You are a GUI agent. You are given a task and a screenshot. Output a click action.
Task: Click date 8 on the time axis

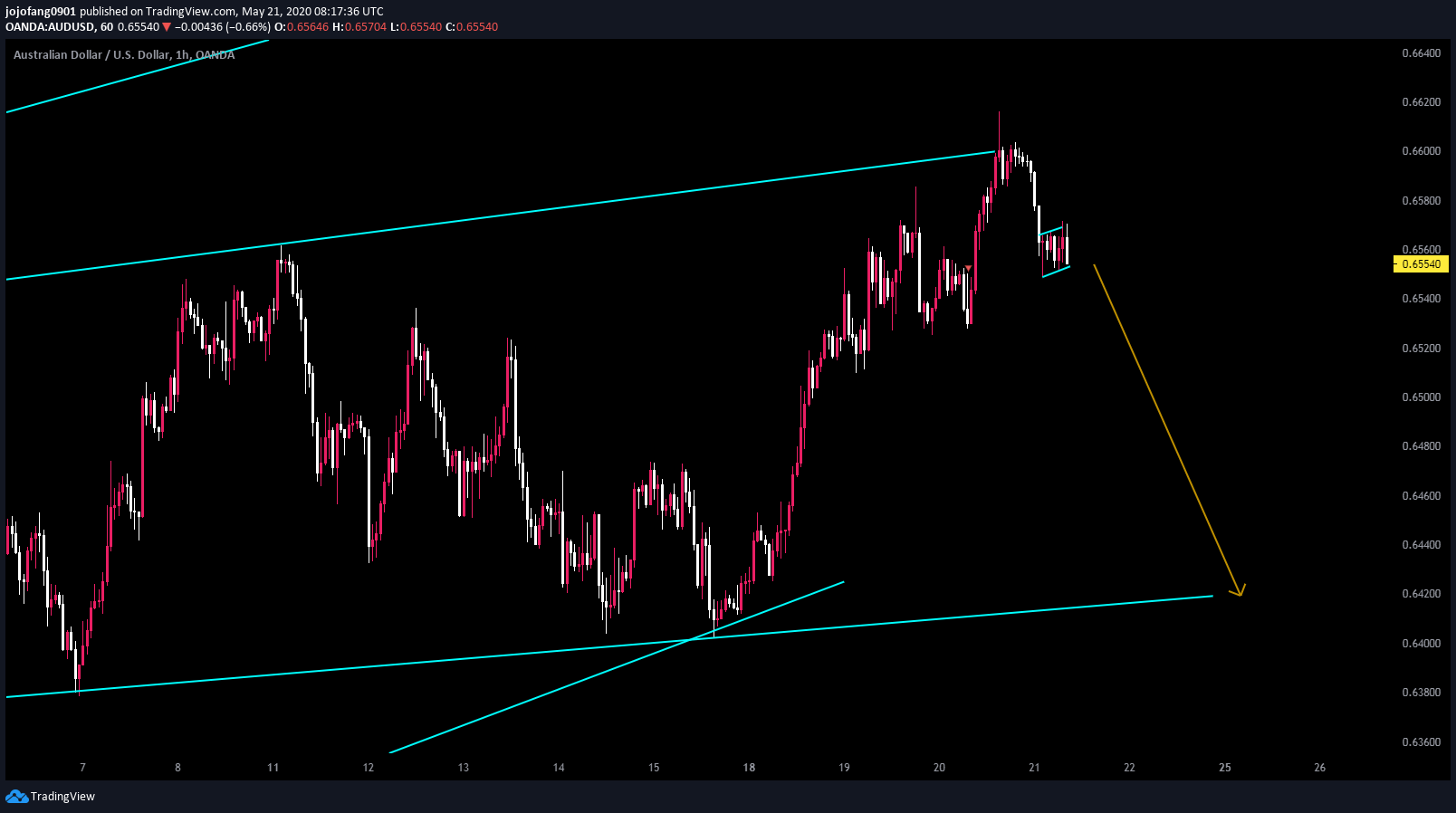[177, 768]
